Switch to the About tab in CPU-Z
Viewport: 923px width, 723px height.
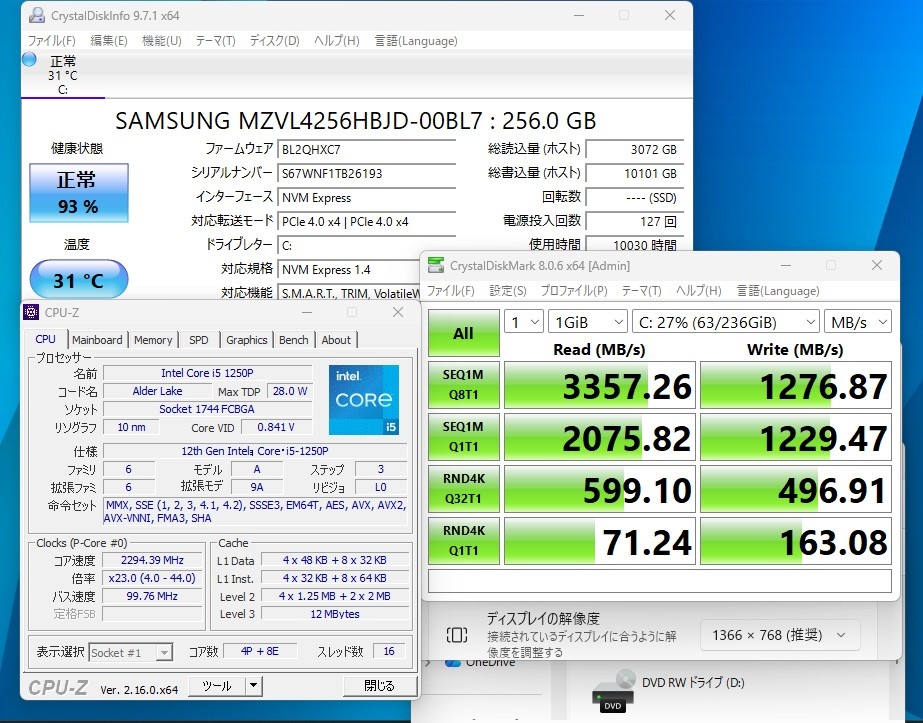click(x=336, y=340)
